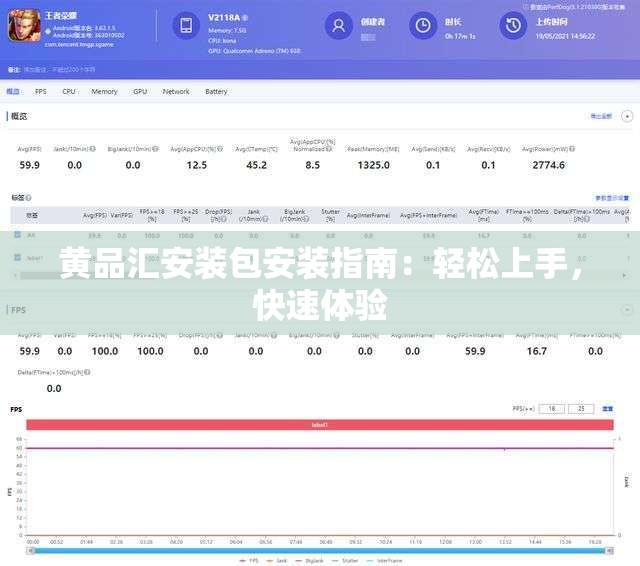Click scroll-right arrow of label table scrollbar
This screenshot has width=640, height=566.
click(x=624, y=276)
